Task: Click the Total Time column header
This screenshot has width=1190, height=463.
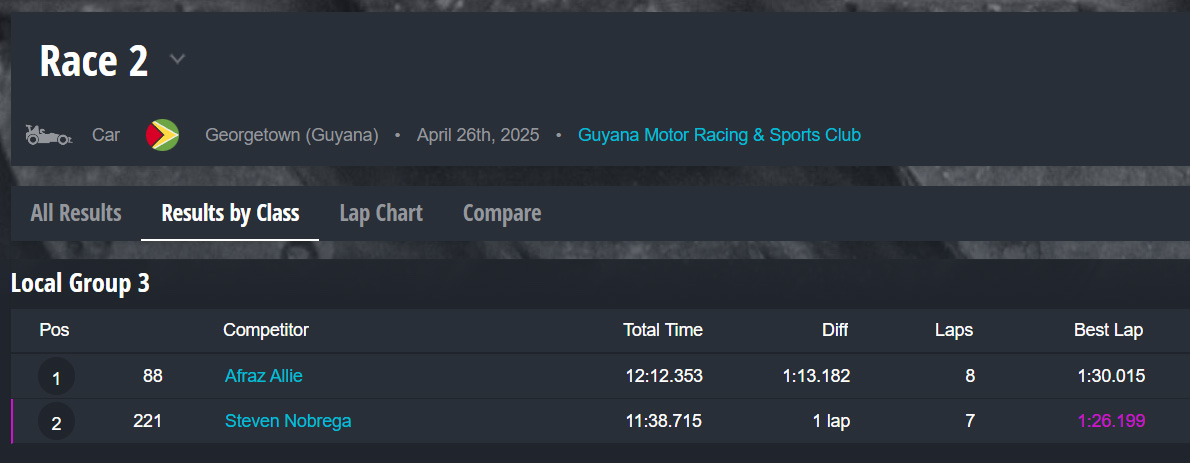Action: click(x=662, y=330)
